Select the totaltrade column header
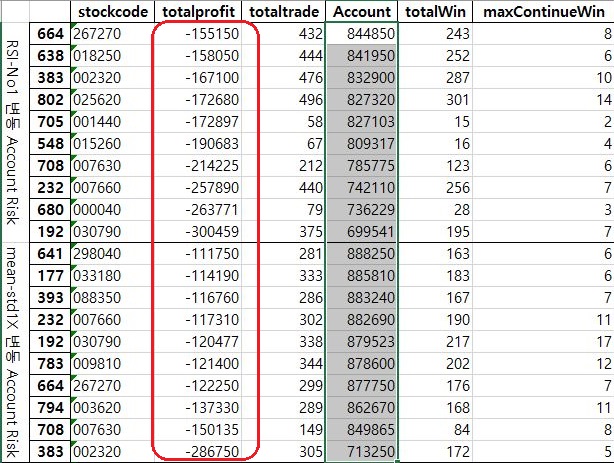The width and height of the screenshot is (614, 463). pos(284,11)
